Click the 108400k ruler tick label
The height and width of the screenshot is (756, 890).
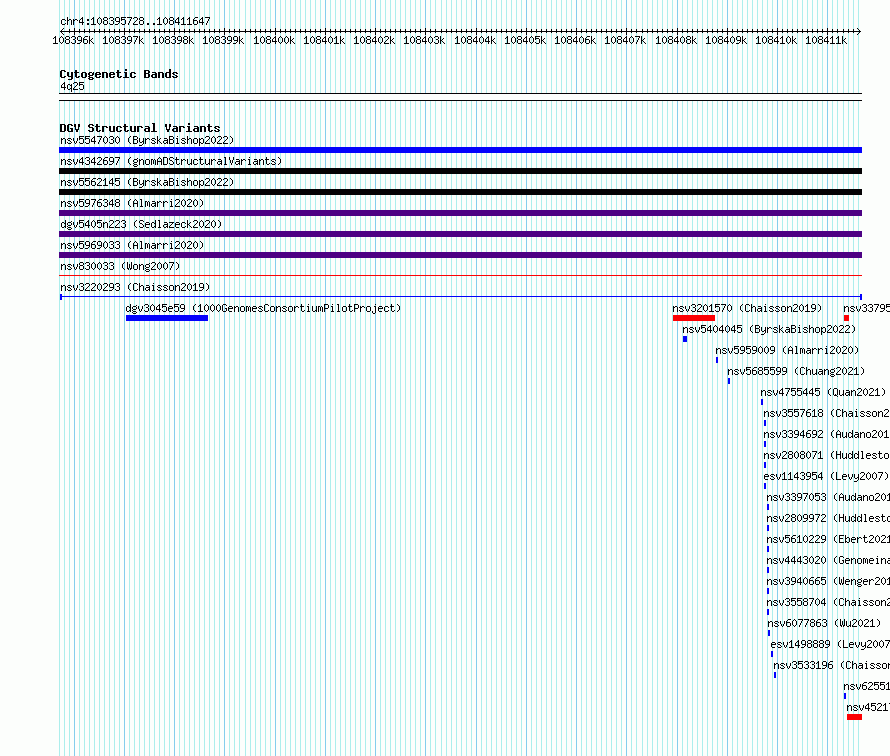click(274, 40)
